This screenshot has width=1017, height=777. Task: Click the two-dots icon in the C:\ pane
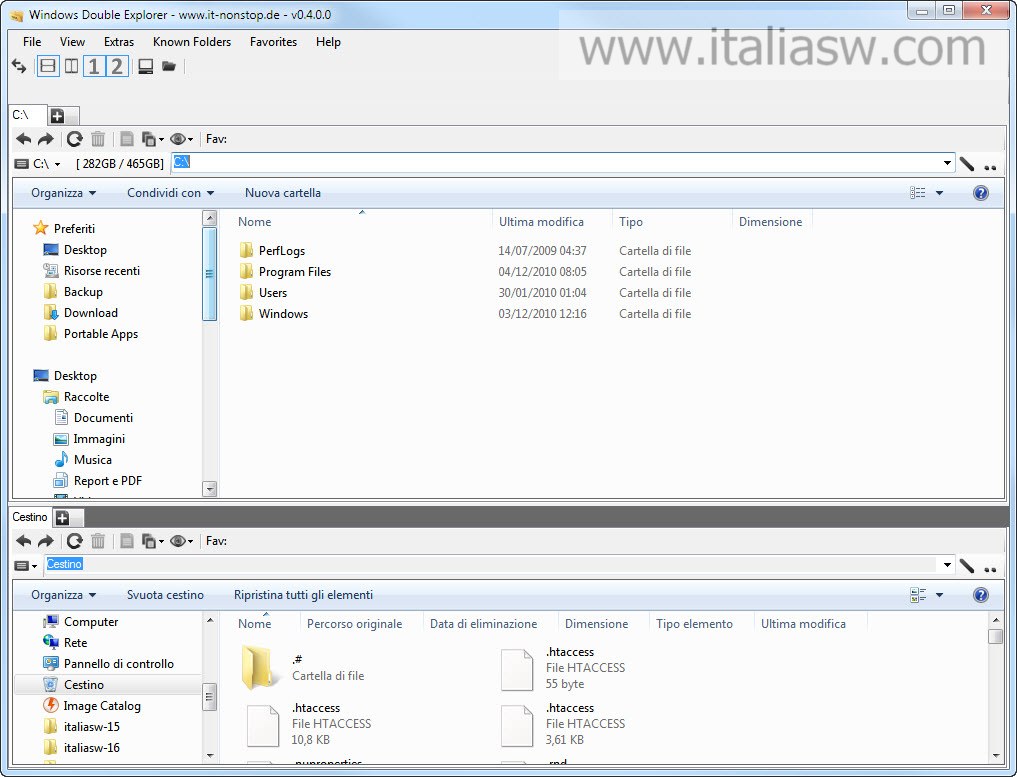click(x=990, y=167)
